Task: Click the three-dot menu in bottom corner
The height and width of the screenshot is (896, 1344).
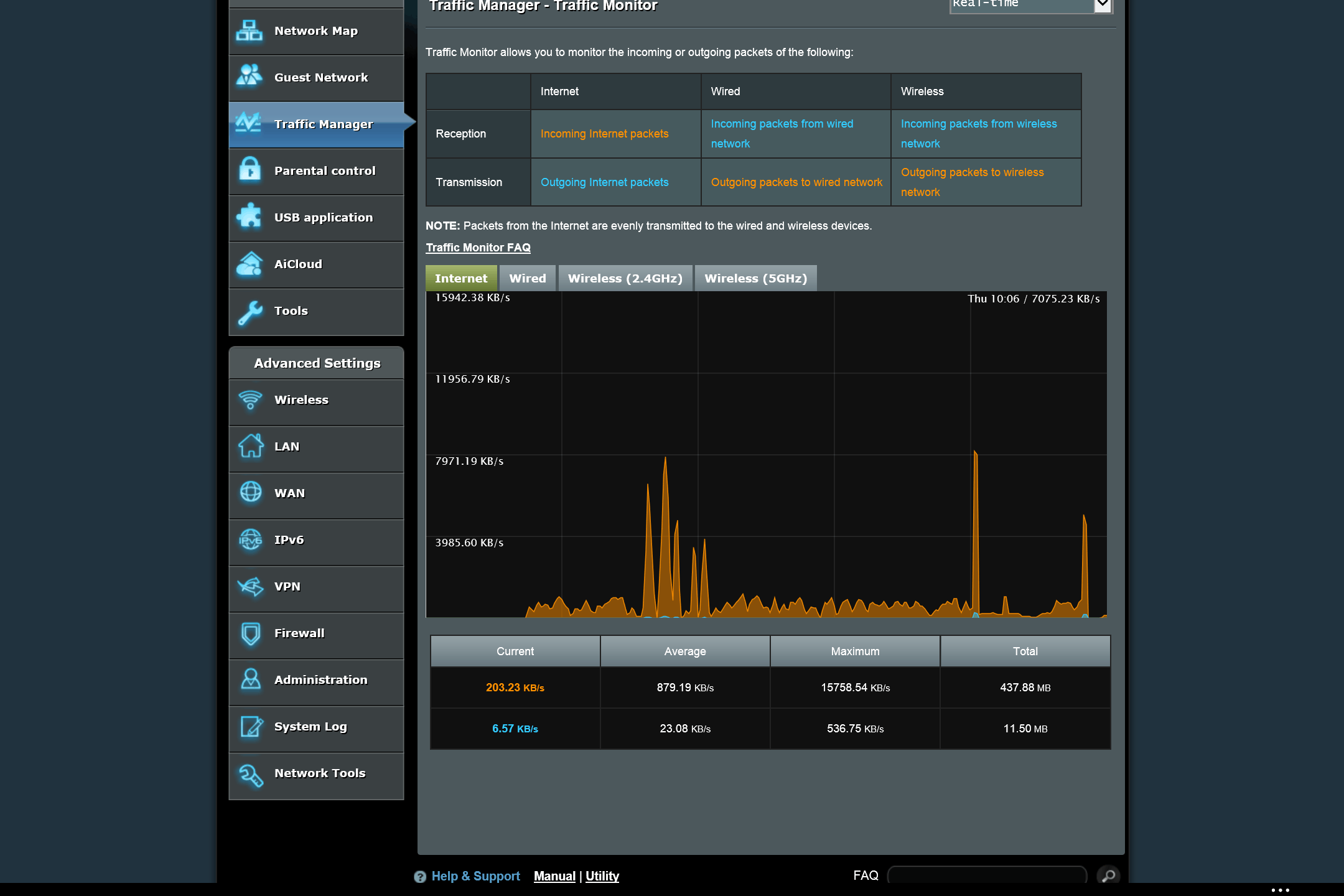Action: coord(1280,890)
